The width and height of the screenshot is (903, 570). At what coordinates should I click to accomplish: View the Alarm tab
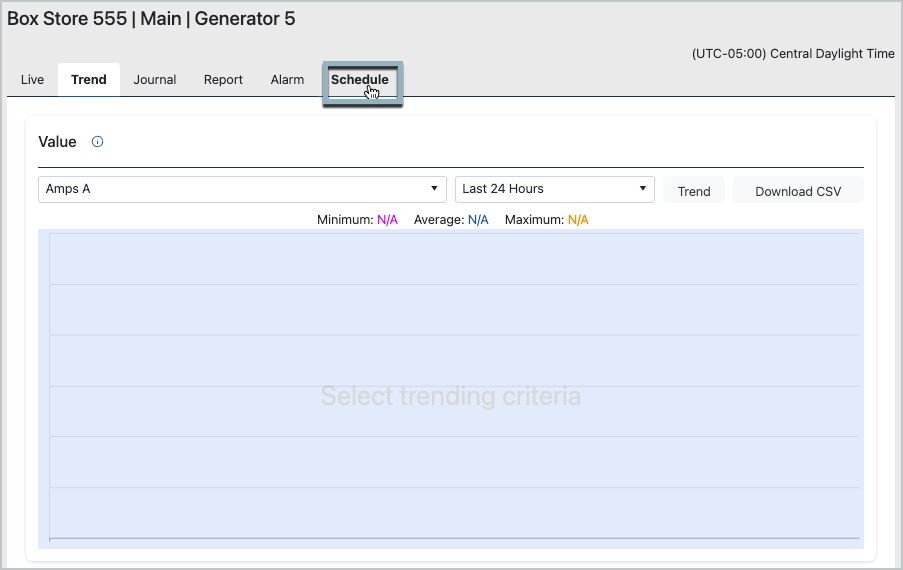pyautogui.click(x=287, y=80)
